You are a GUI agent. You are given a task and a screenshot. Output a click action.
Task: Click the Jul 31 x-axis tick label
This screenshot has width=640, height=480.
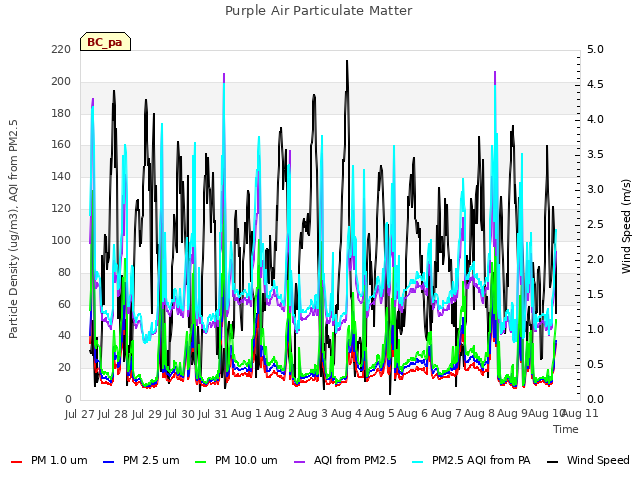[x=213, y=414]
